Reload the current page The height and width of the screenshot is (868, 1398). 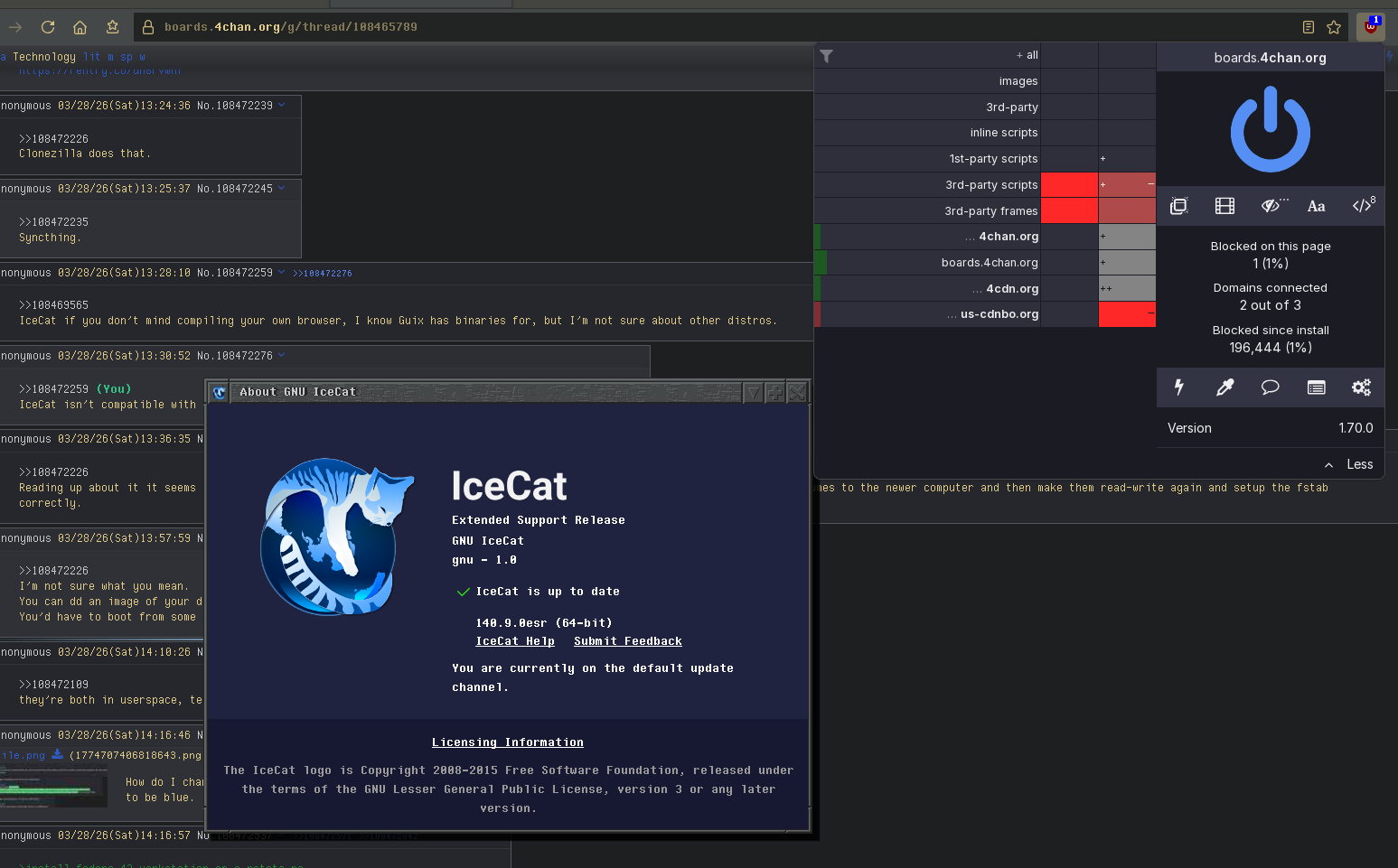[48, 27]
